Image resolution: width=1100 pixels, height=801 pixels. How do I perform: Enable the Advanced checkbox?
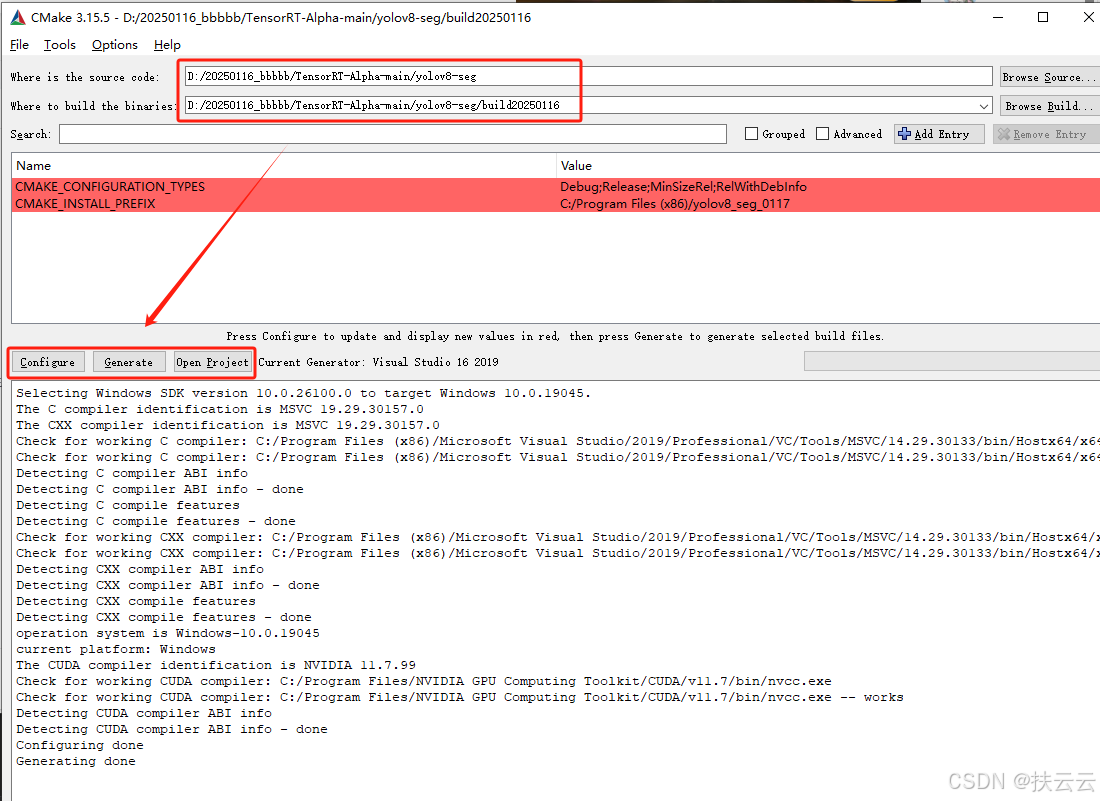[x=823, y=134]
